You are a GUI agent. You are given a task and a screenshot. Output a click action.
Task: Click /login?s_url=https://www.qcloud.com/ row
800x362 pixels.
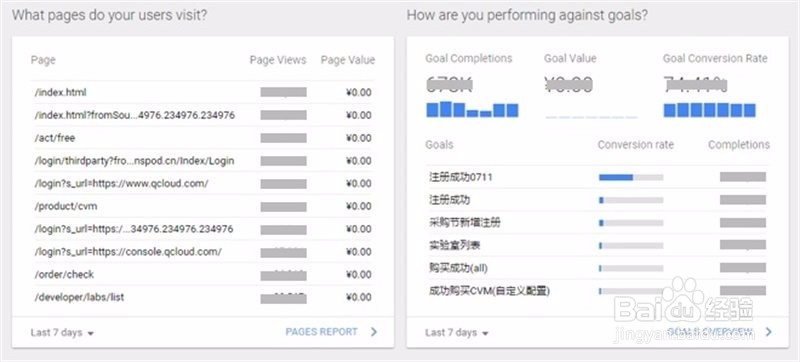click(202, 184)
